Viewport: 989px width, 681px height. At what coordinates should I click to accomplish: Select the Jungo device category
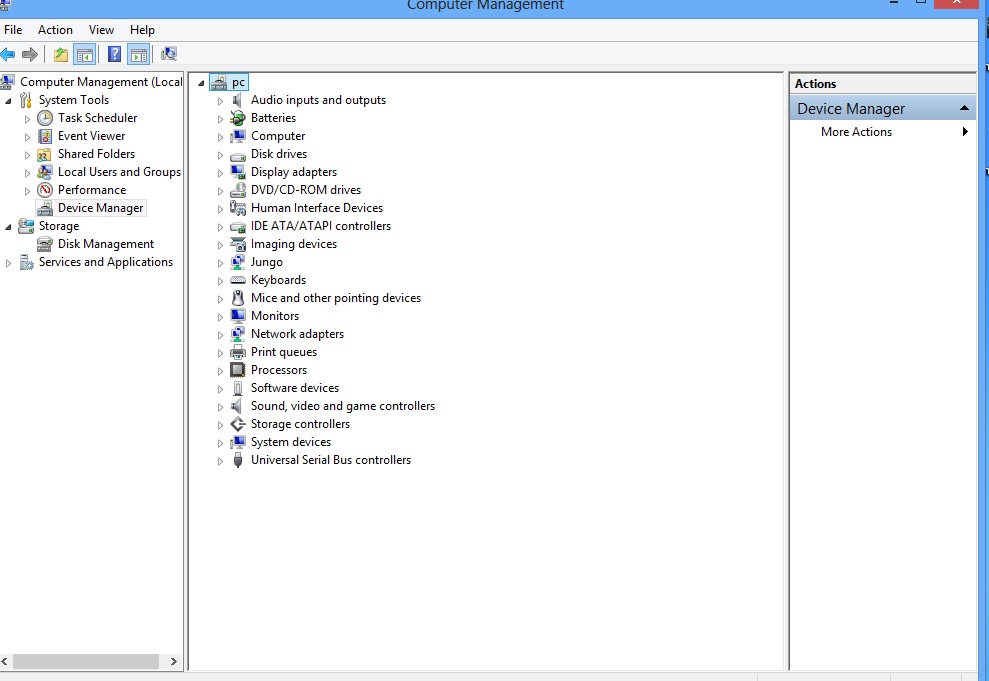(267, 262)
